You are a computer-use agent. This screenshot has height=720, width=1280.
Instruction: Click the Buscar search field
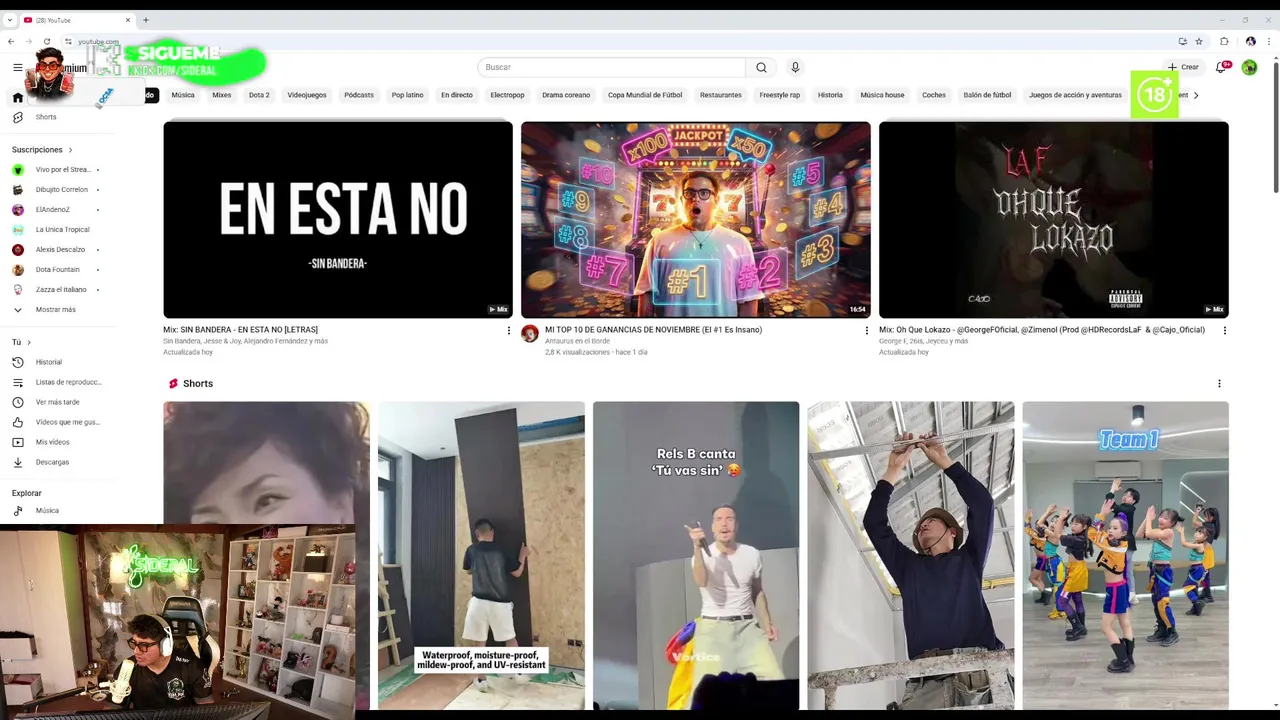pyautogui.click(x=611, y=67)
